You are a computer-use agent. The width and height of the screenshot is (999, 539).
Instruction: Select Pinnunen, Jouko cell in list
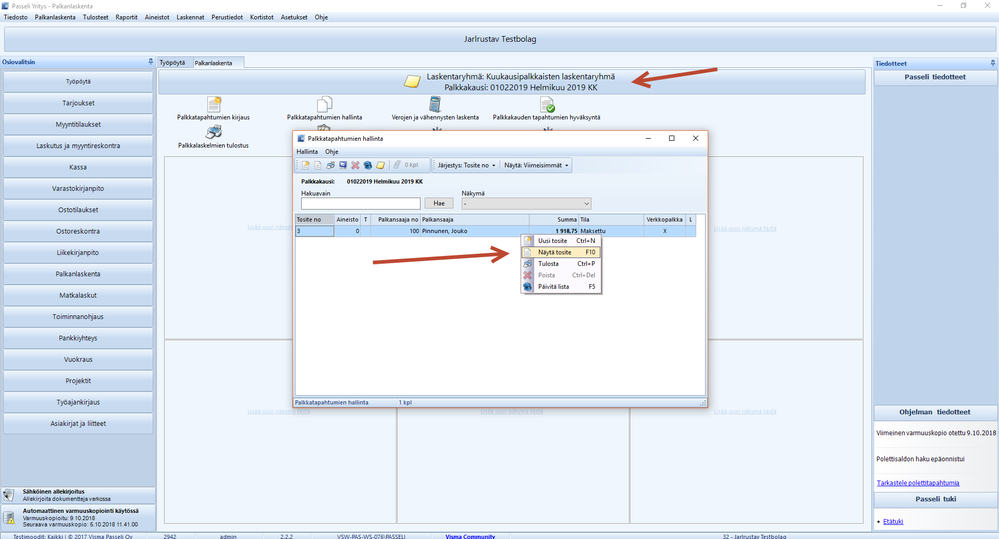475,231
